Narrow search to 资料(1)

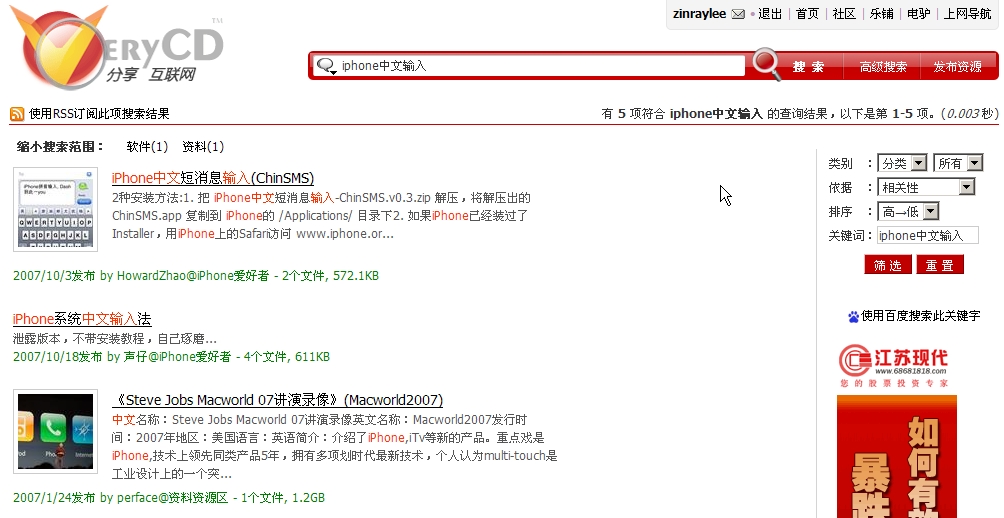pos(203,147)
